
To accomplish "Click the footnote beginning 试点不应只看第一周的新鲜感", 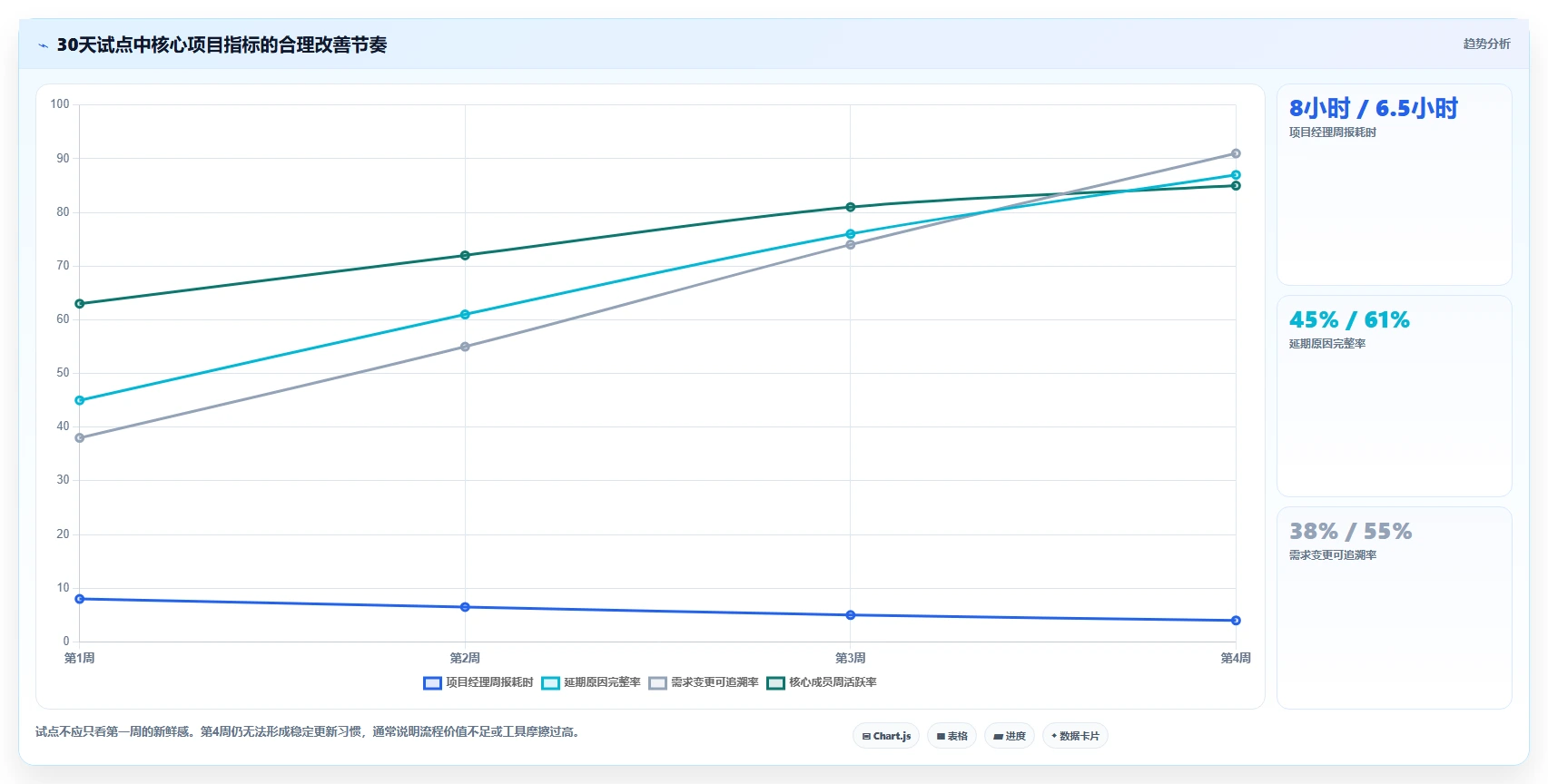I will click(310, 731).
